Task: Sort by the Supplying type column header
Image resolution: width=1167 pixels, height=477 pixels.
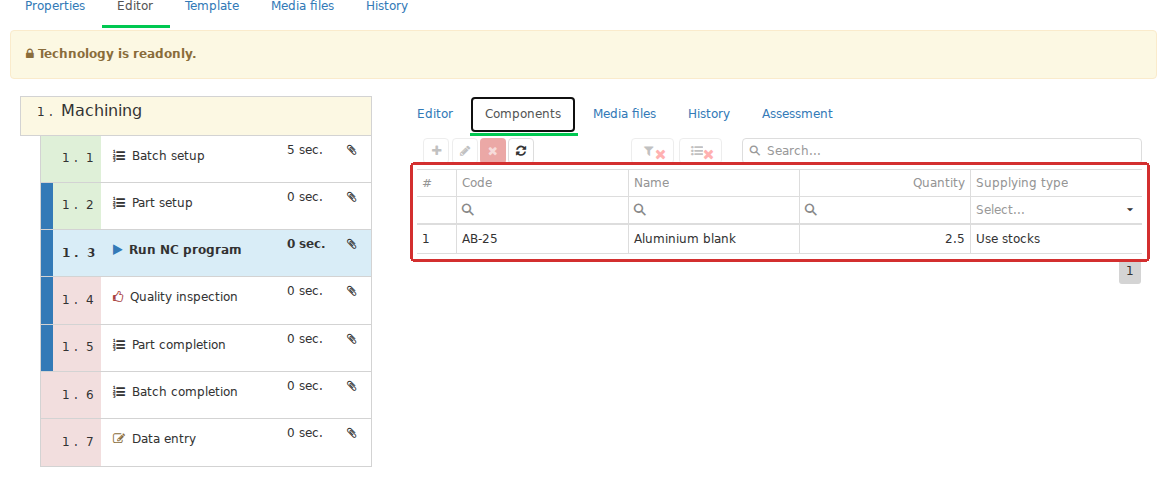Action: (x=1055, y=182)
